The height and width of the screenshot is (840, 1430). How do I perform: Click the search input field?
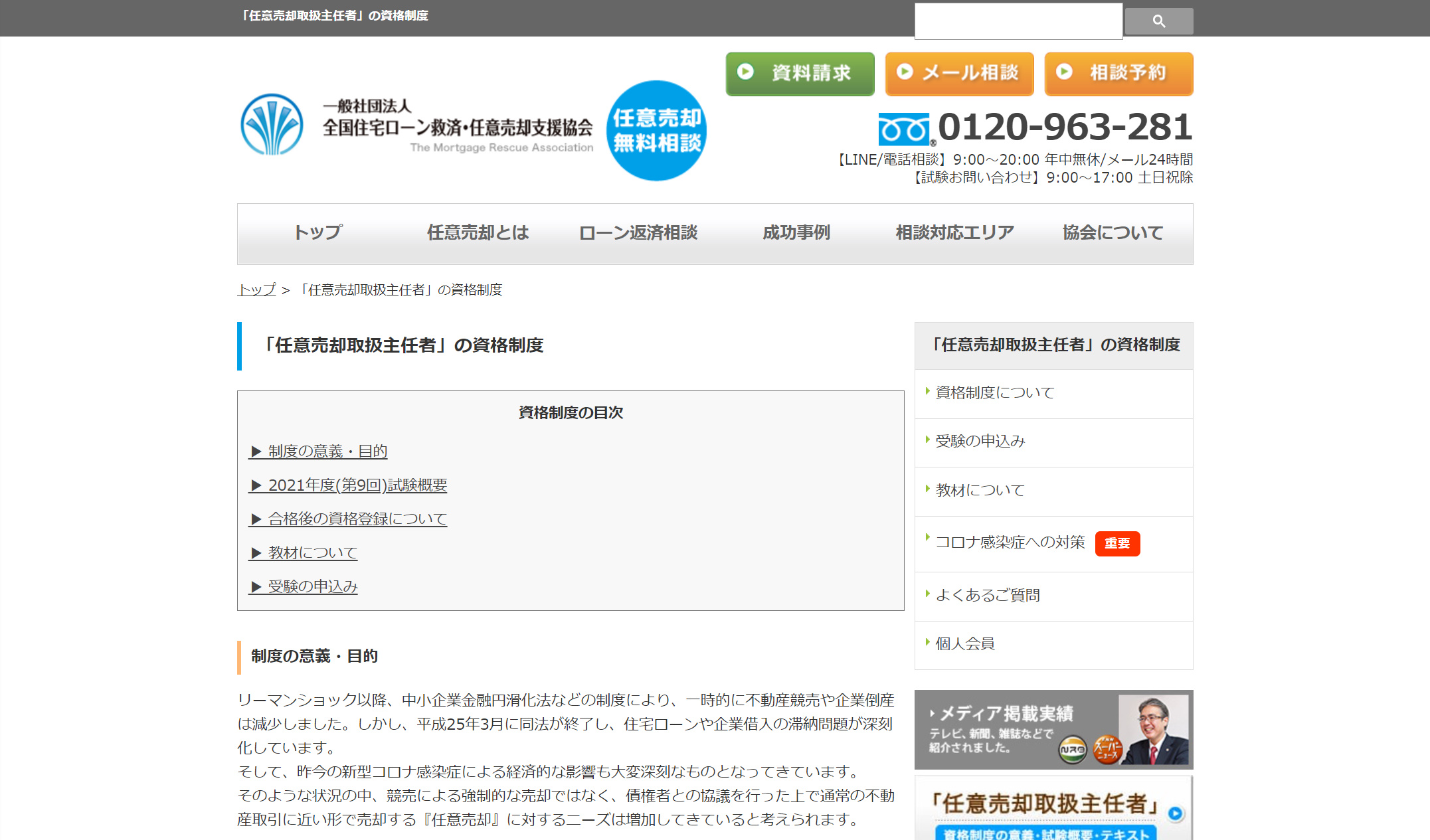(x=1018, y=21)
